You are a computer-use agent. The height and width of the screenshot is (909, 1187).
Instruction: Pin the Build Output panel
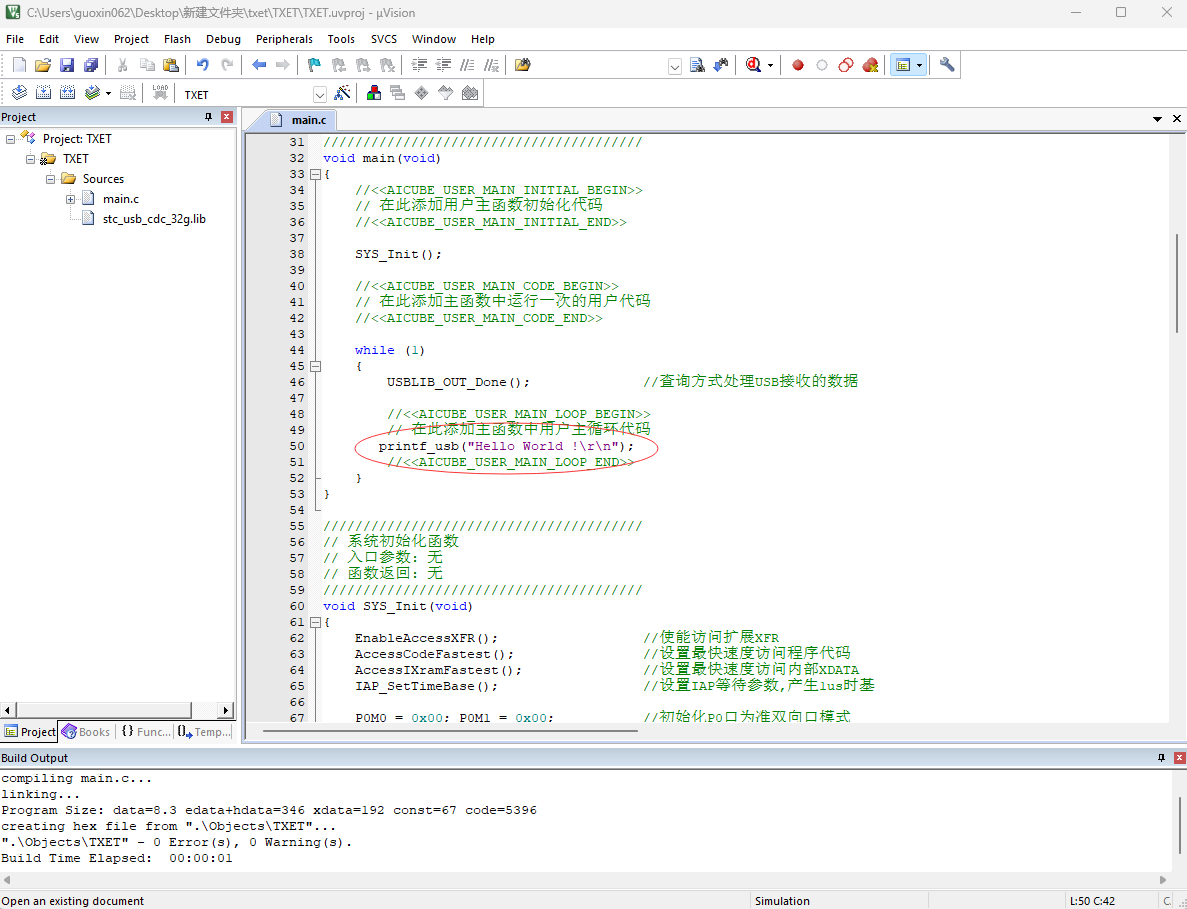tap(1161, 758)
